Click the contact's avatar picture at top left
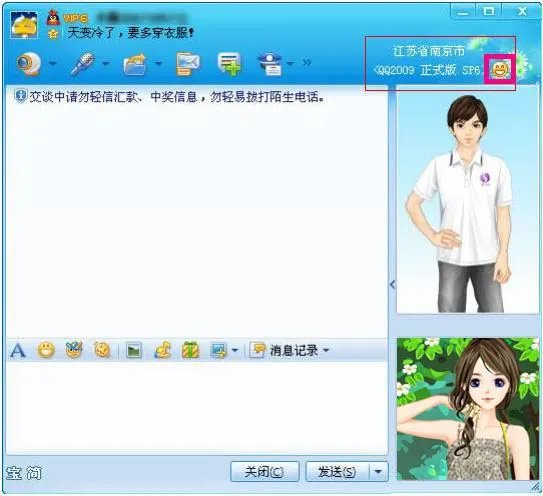 tap(24, 25)
